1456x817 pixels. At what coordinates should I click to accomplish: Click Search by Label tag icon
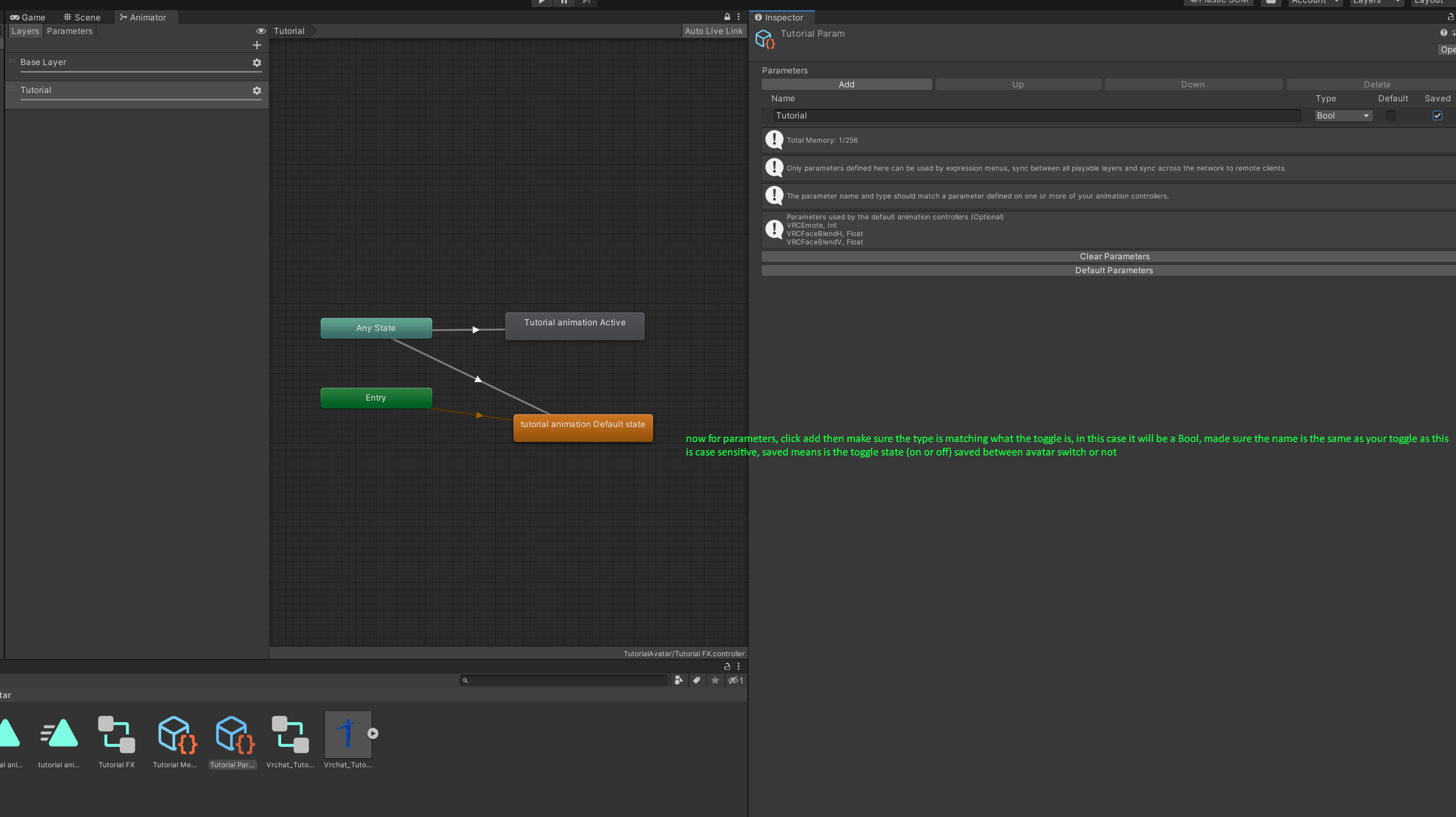(x=696, y=680)
